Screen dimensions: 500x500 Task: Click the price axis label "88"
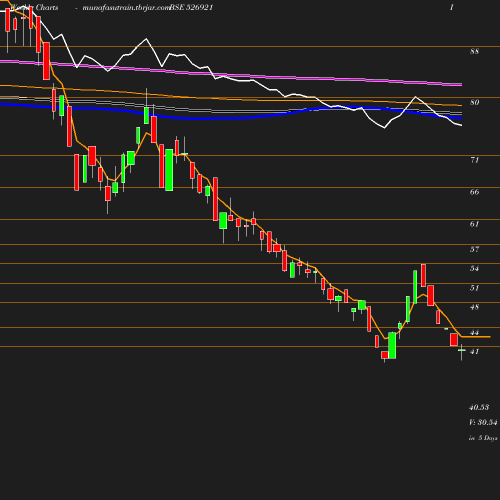[x=474, y=51]
